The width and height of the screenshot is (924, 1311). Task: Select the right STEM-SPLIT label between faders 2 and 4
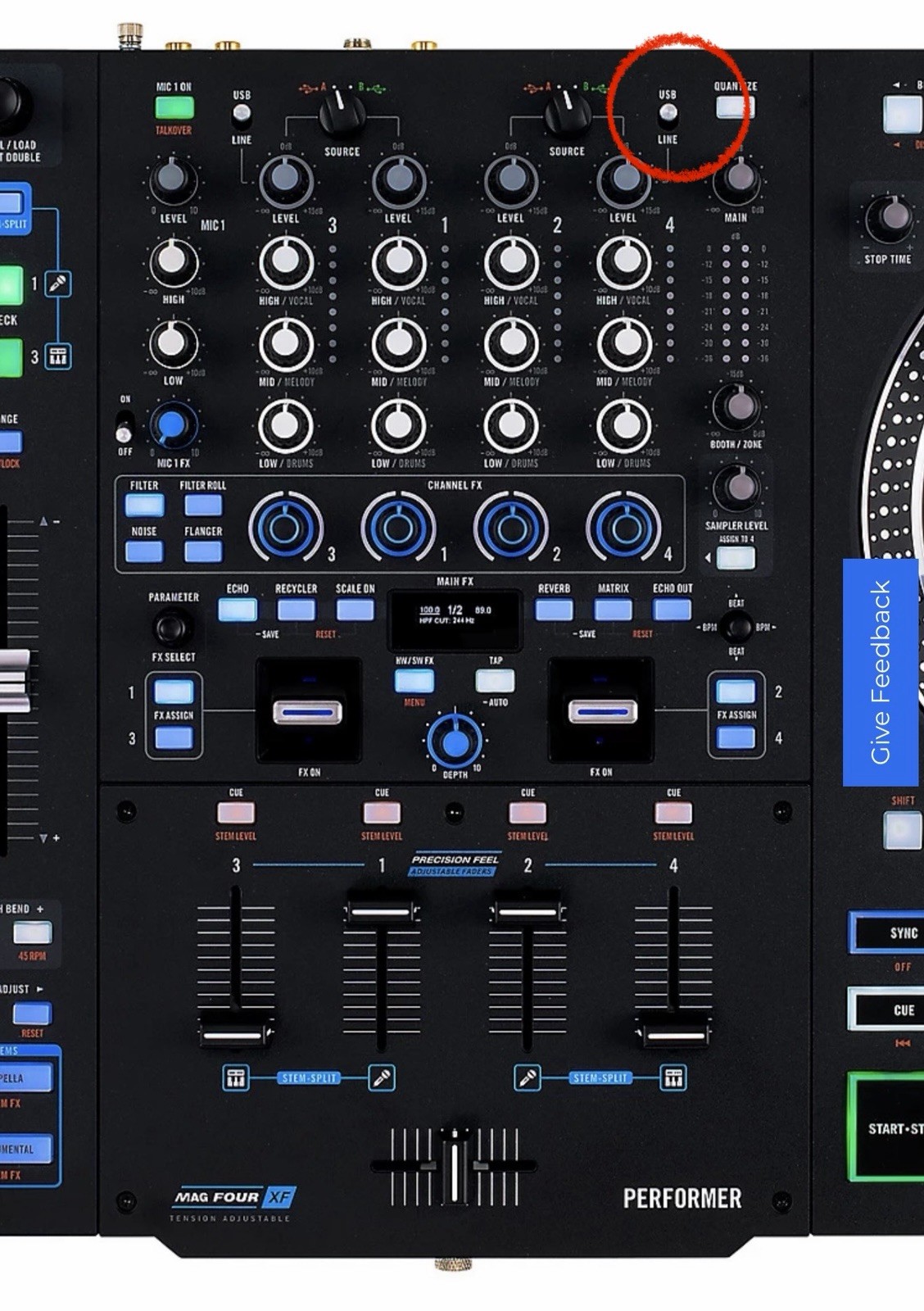tap(600, 1077)
